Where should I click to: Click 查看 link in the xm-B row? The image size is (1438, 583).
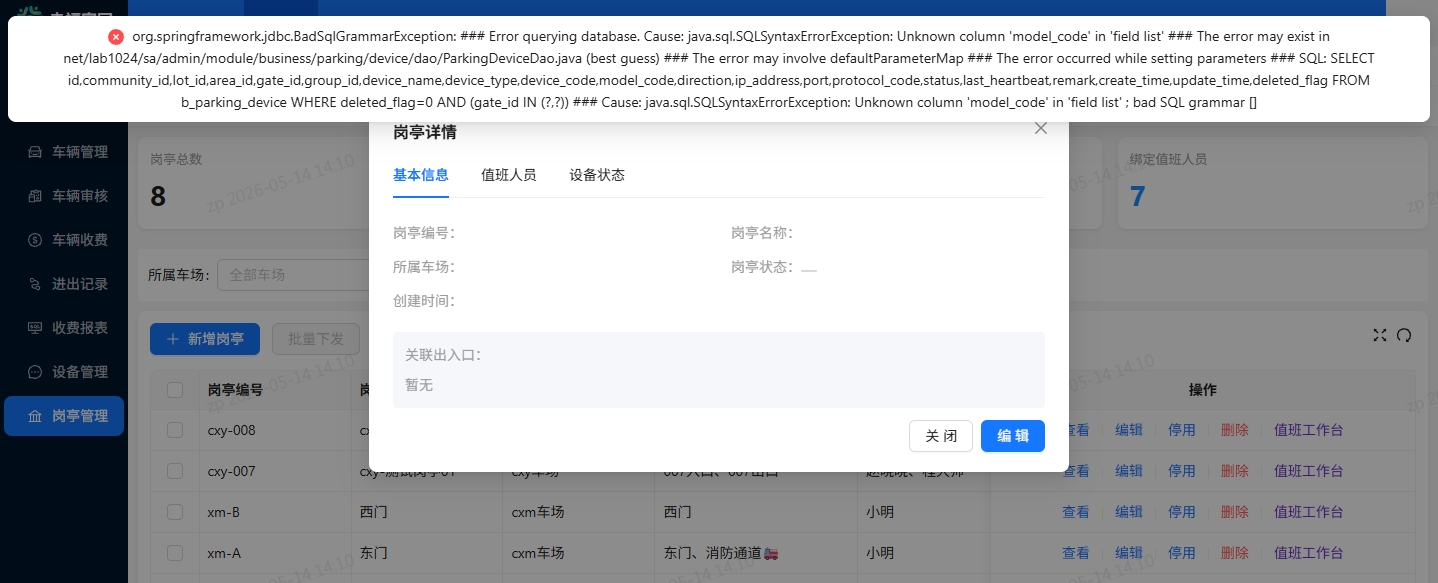1076,512
